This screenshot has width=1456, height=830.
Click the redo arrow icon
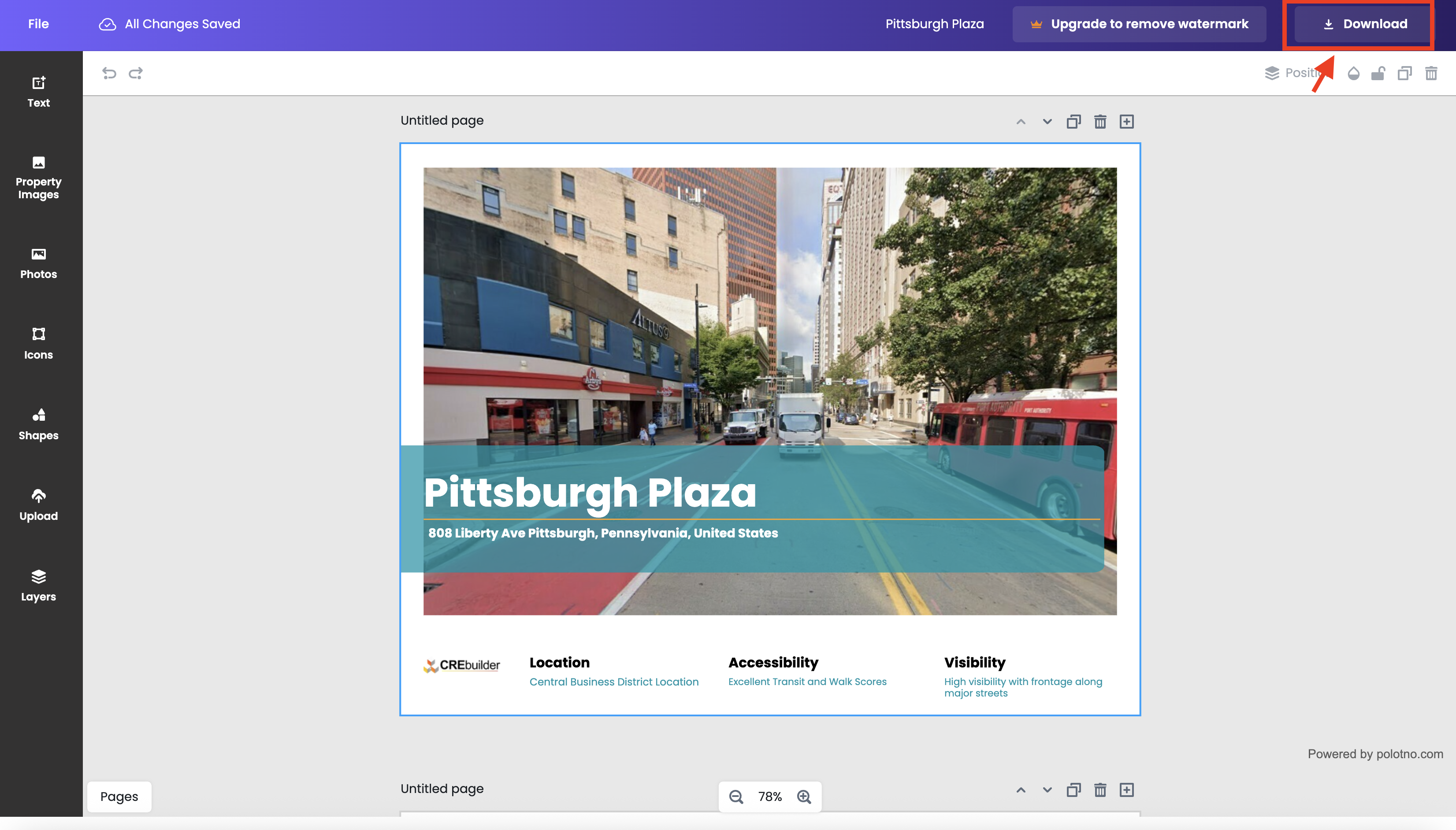[x=136, y=73]
